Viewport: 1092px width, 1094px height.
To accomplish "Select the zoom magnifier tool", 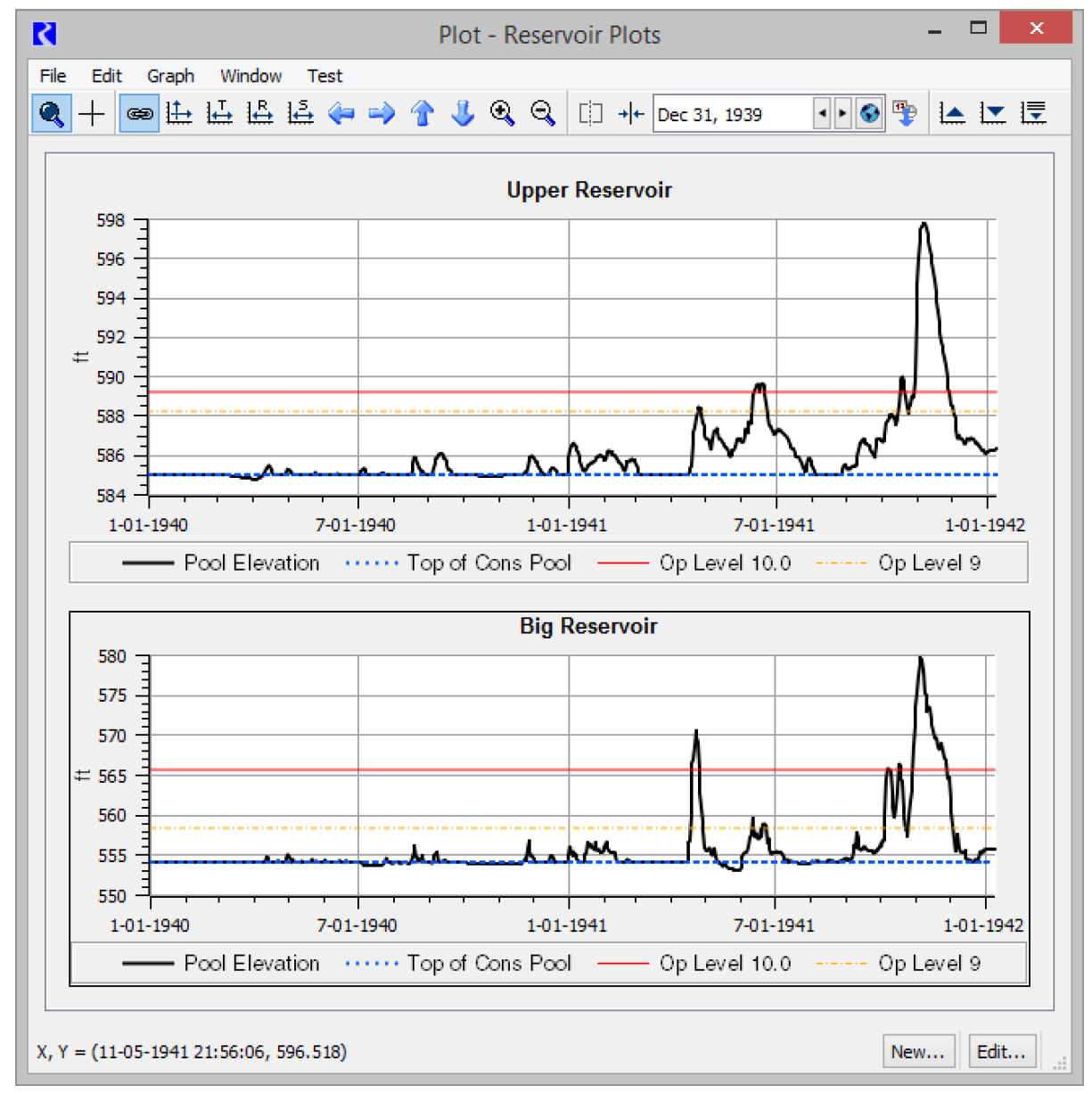I will click(52, 114).
